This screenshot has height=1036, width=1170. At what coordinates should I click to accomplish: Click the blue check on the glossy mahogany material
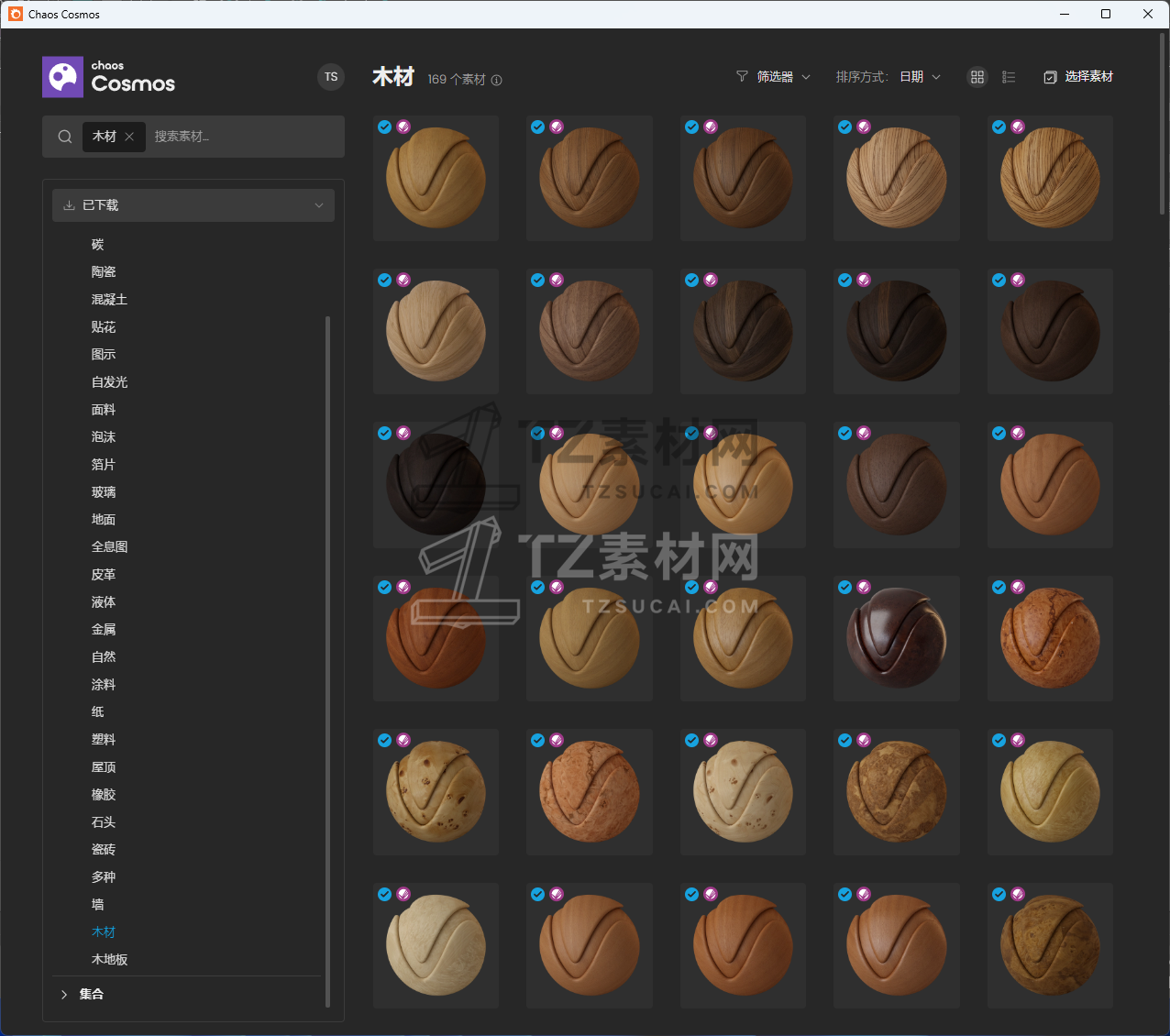tap(845, 588)
